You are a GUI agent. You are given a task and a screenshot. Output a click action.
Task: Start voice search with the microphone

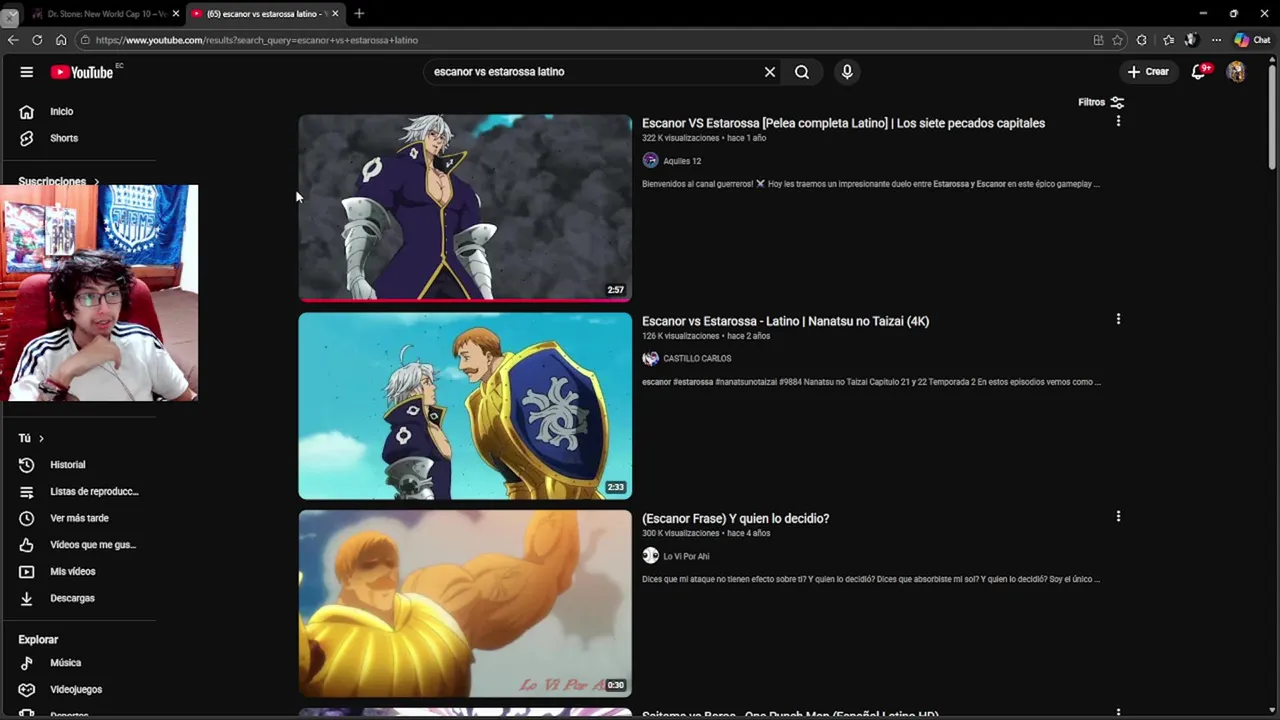(x=847, y=72)
